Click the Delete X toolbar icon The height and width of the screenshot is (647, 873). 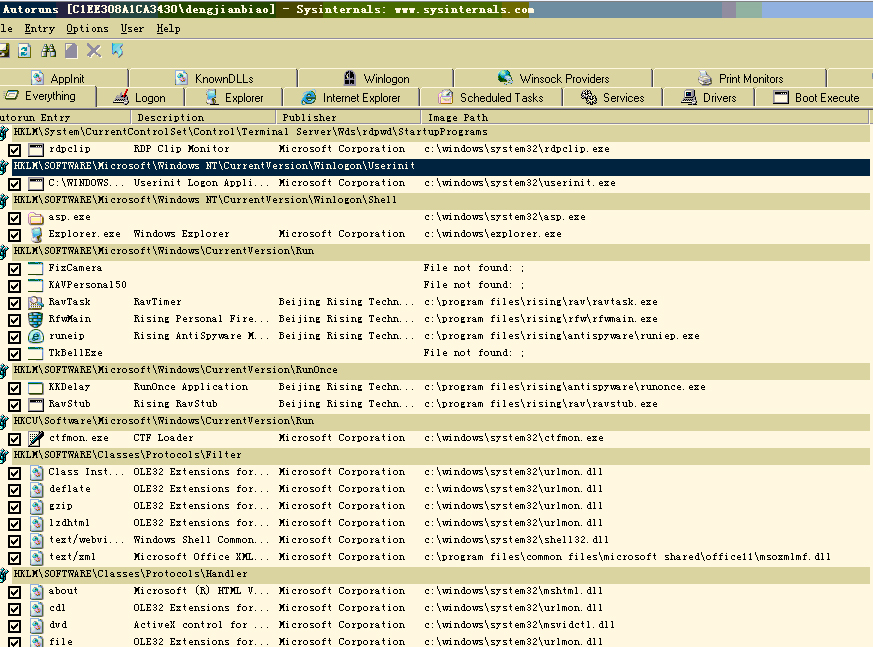coord(94,50)
